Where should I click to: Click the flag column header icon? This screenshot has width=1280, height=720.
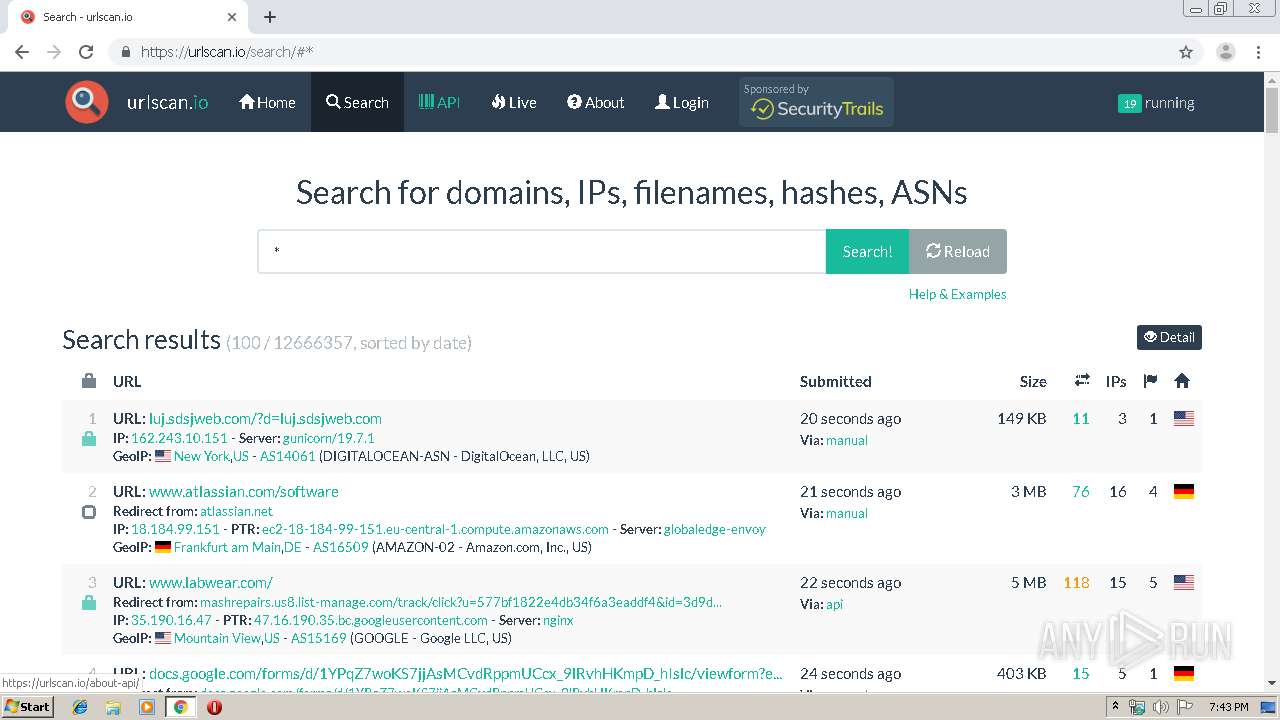click(1150, 380)
